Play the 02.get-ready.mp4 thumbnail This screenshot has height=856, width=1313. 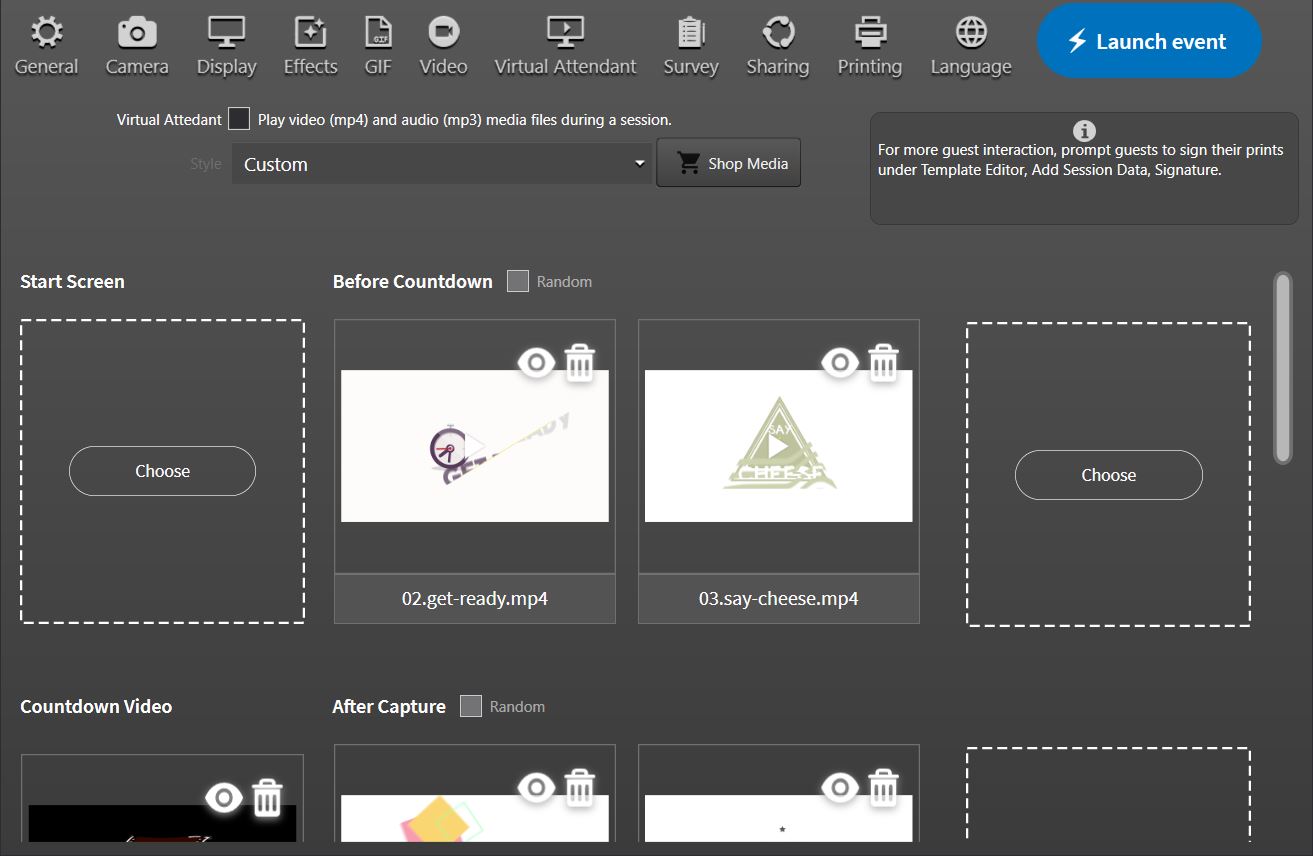coord(475,446)
